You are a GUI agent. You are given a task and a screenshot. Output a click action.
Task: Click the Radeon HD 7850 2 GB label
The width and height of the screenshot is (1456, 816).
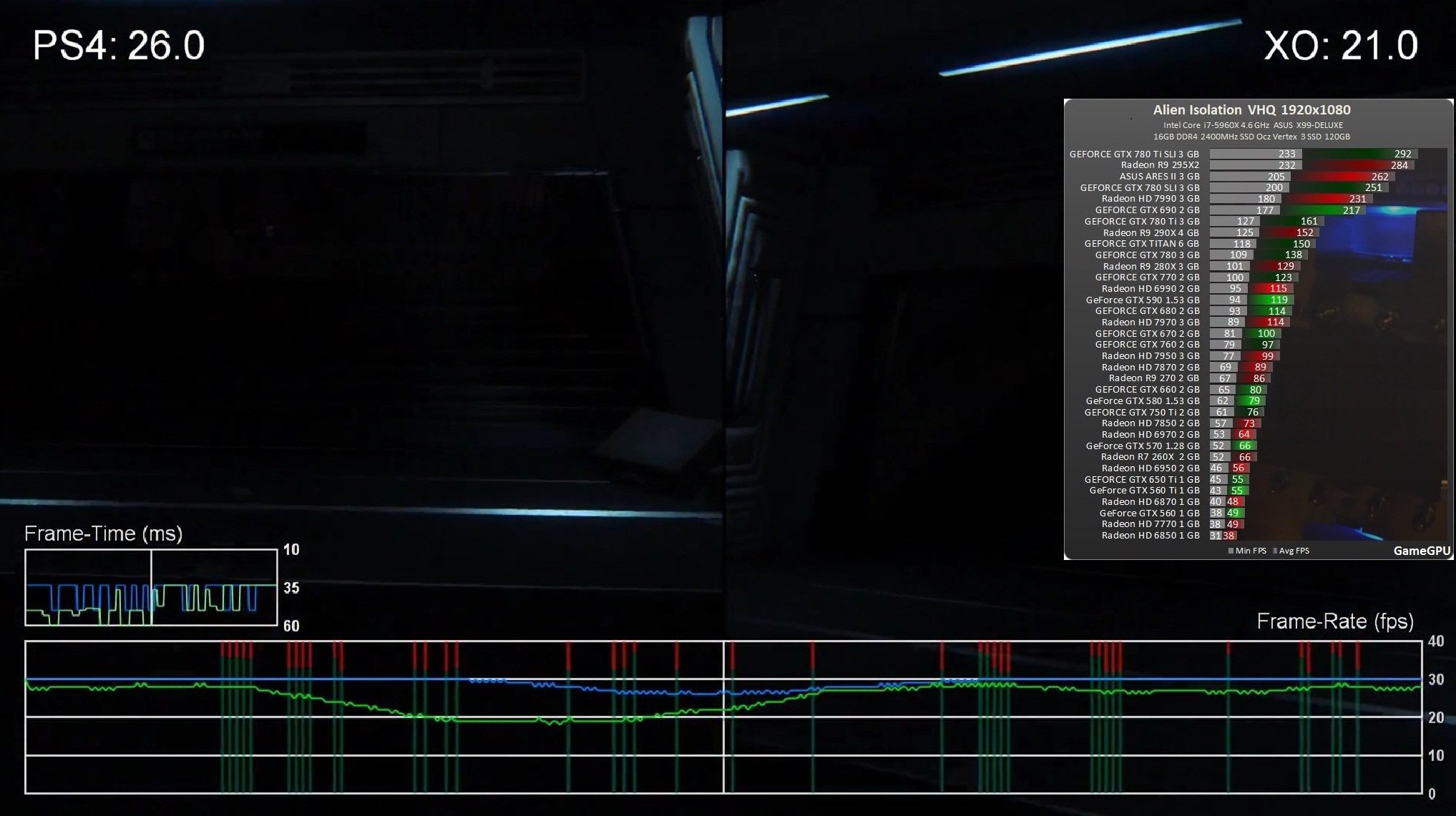[x=1150, y=423]
